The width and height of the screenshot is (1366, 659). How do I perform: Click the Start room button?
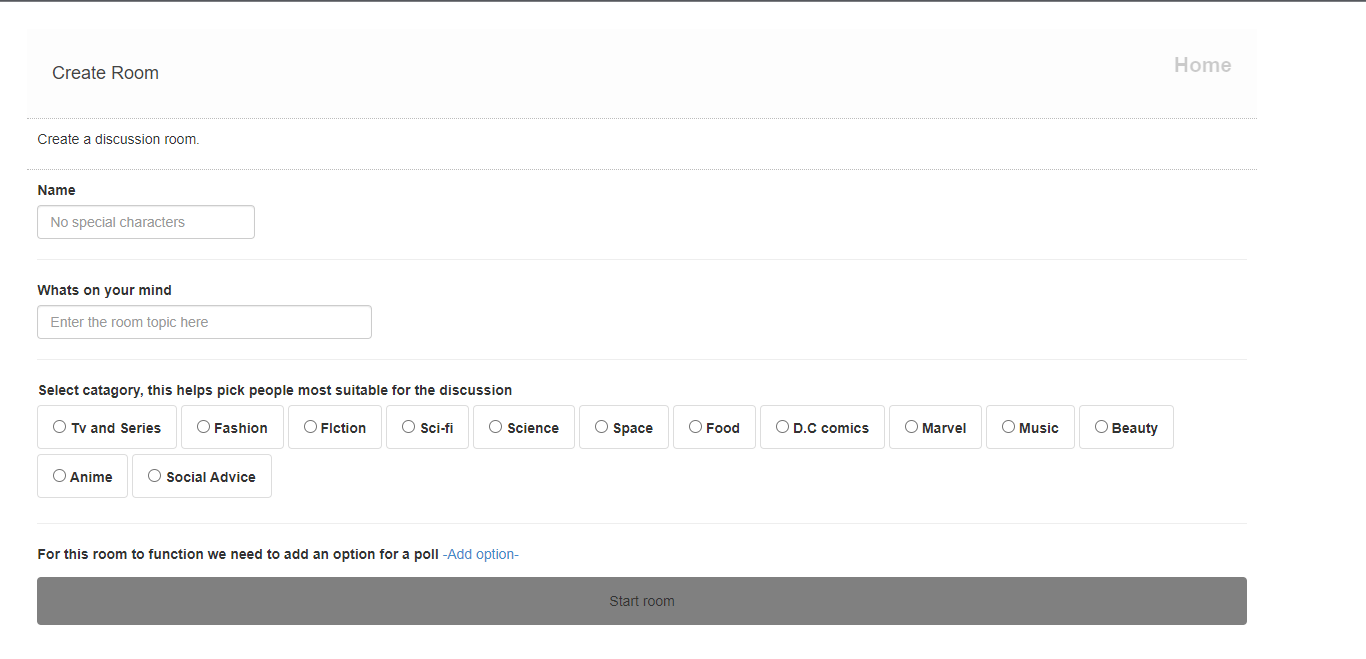pos(642,601)
